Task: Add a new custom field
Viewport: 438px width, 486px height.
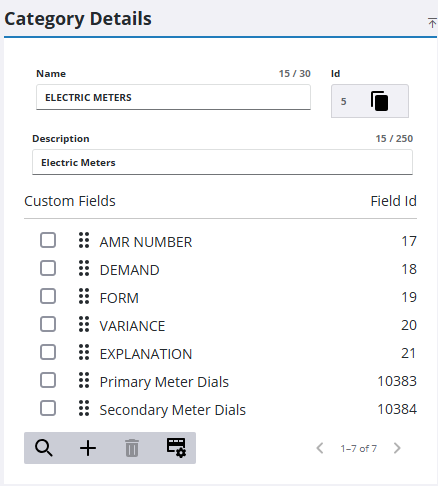Action: pyautogui.click(x=88, y=448)
